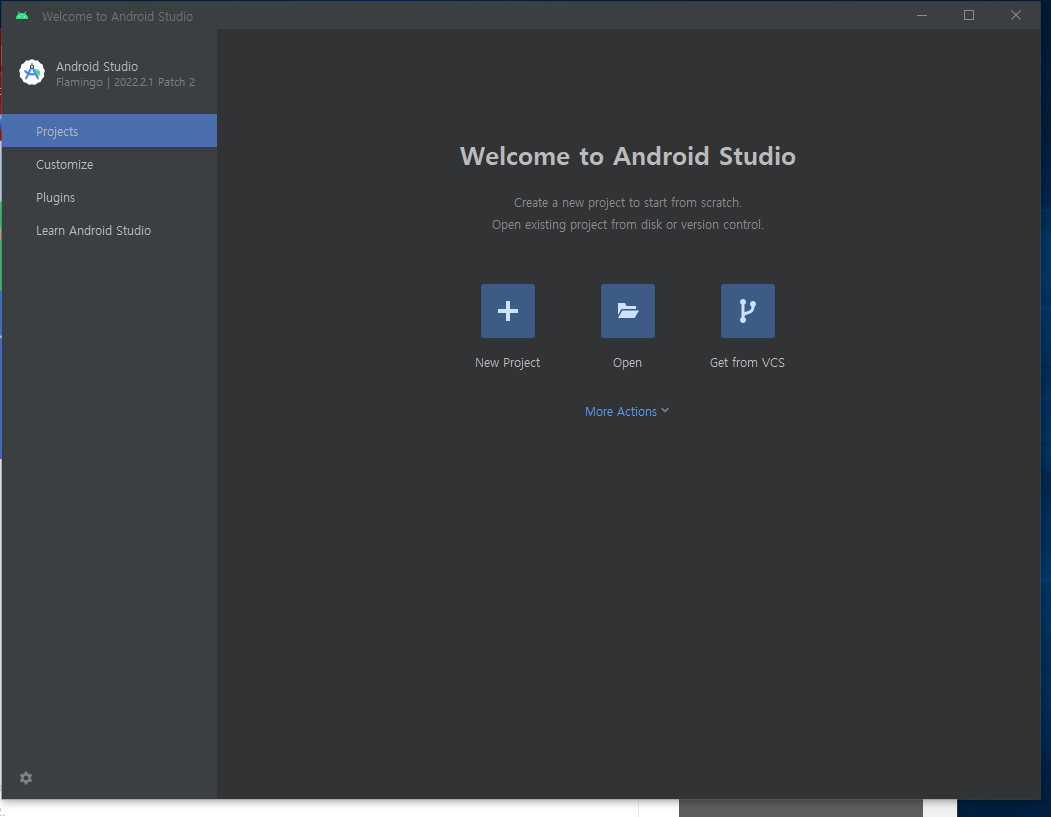The height and width of the screenshot is (817, 1051).
Task: Open the Plugins tab
Action: pyautogui.click(x=109, y=198)
